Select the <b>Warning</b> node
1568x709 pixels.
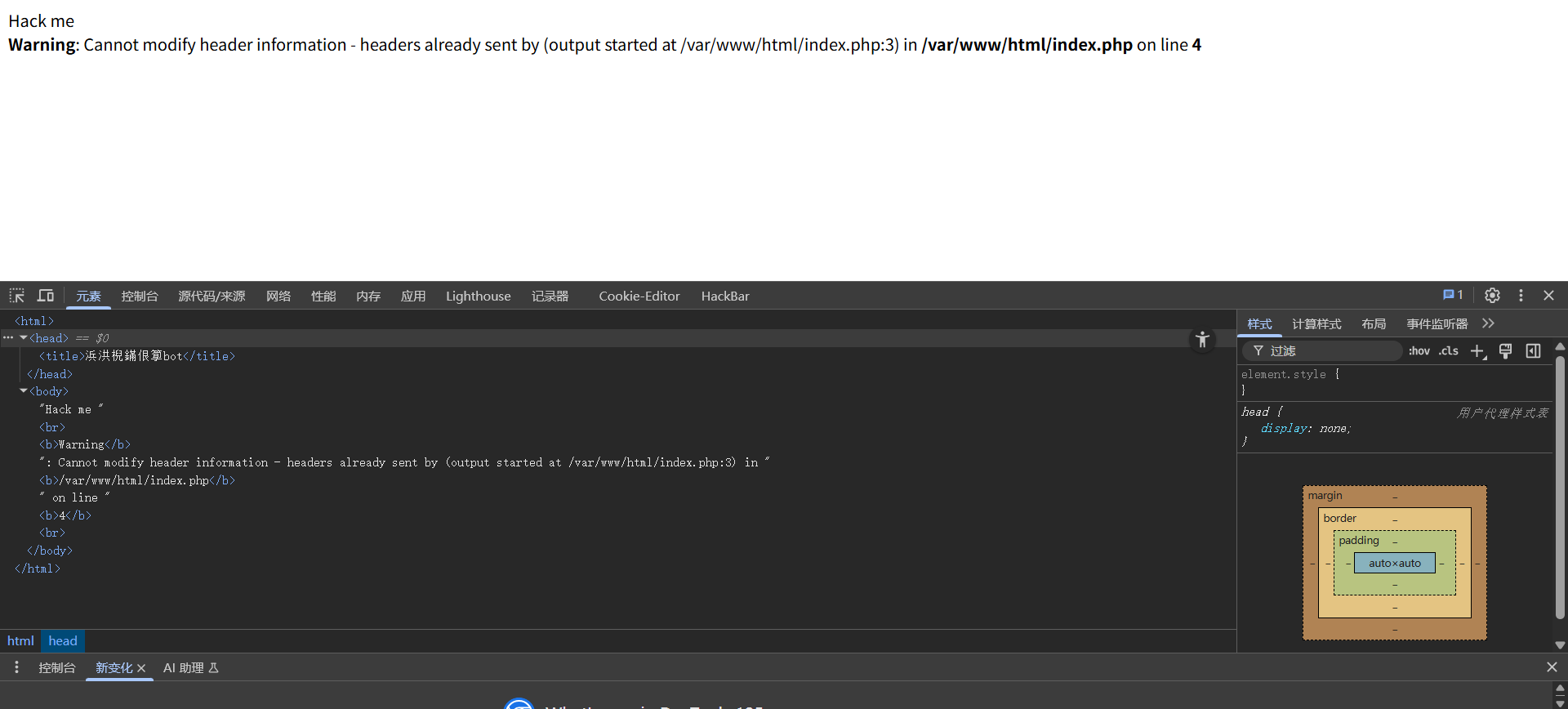[x=85, y=444]
